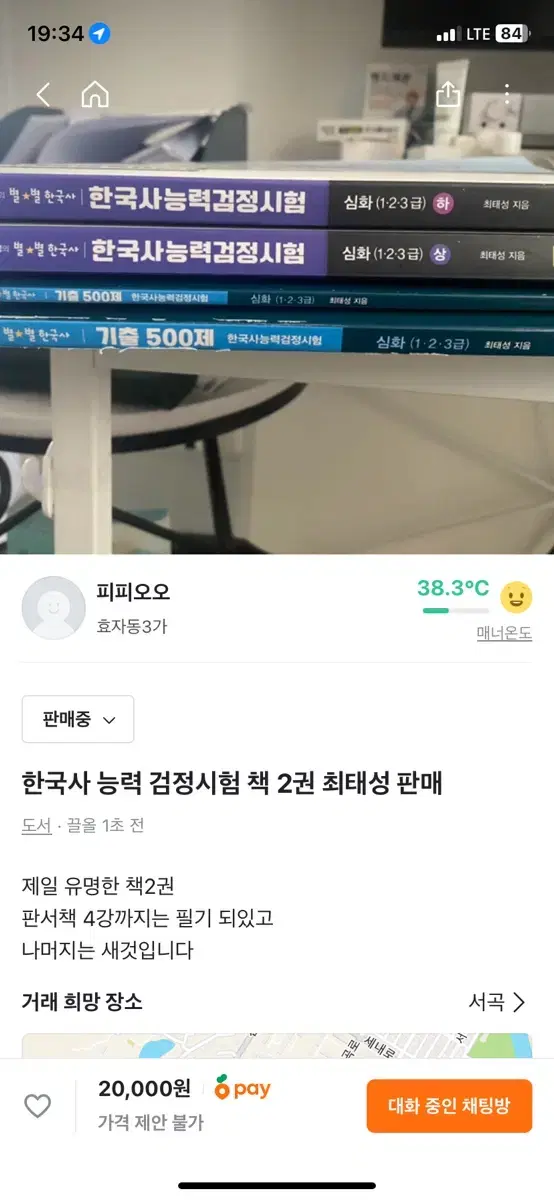Open the trade location map preview
This screenshot has width=554, height=1200.
pos(277,1045)
